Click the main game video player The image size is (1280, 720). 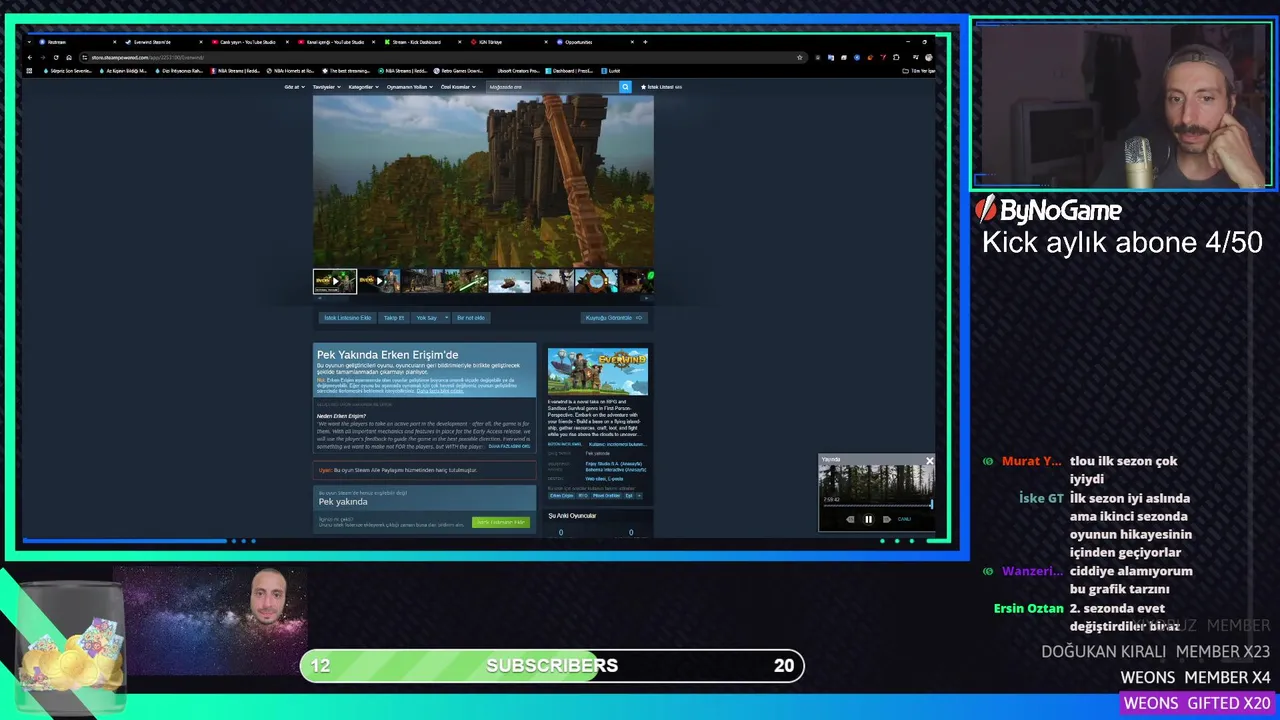(x=483, y=181)
